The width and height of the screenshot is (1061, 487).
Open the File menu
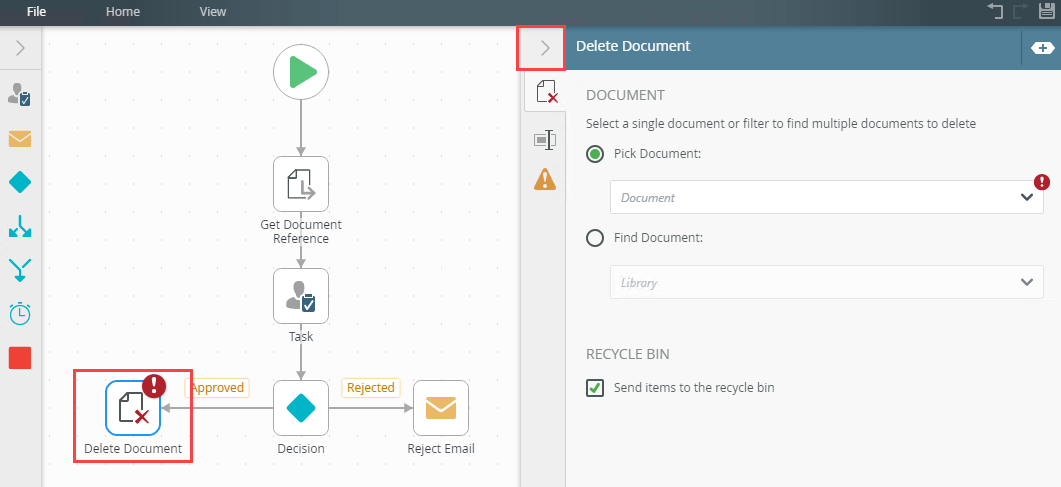(x=36, y=12)
